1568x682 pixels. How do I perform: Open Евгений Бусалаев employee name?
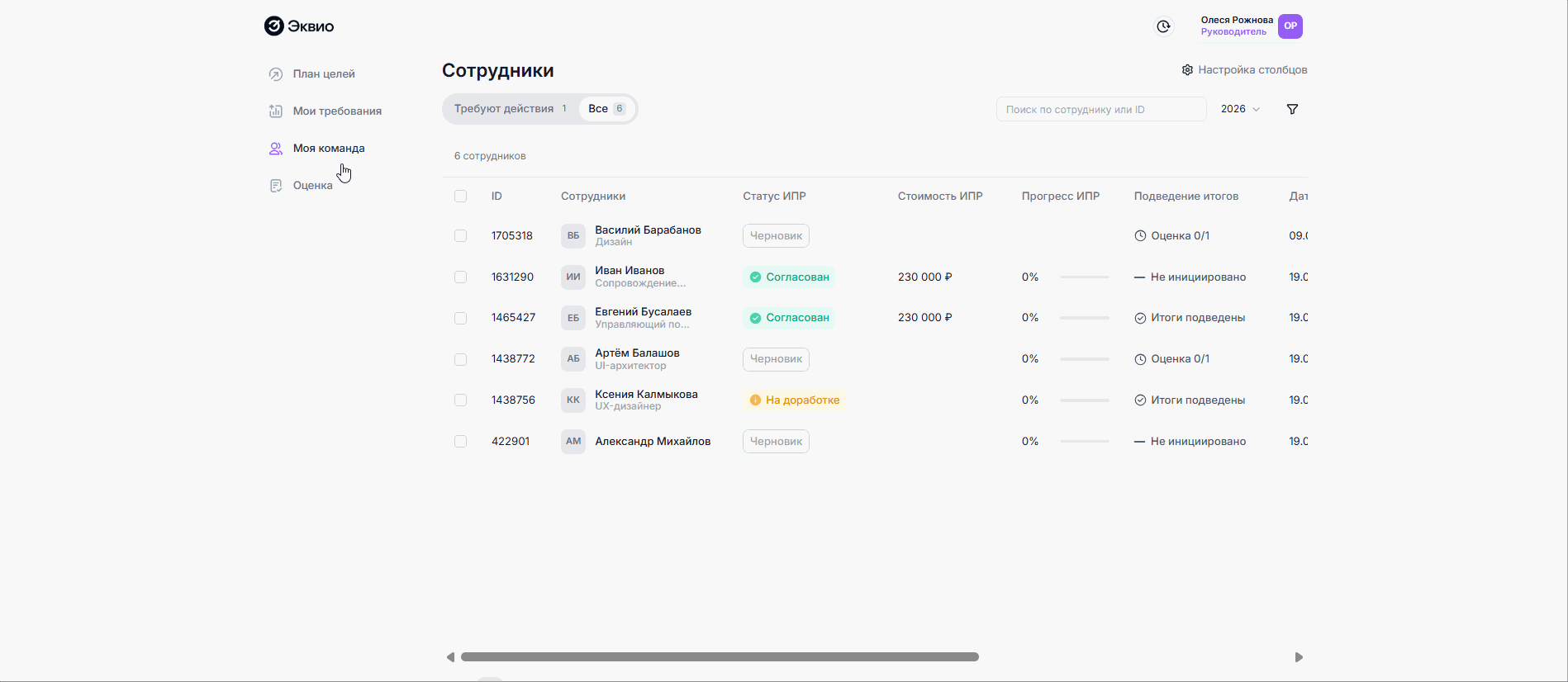pos(644,312)
